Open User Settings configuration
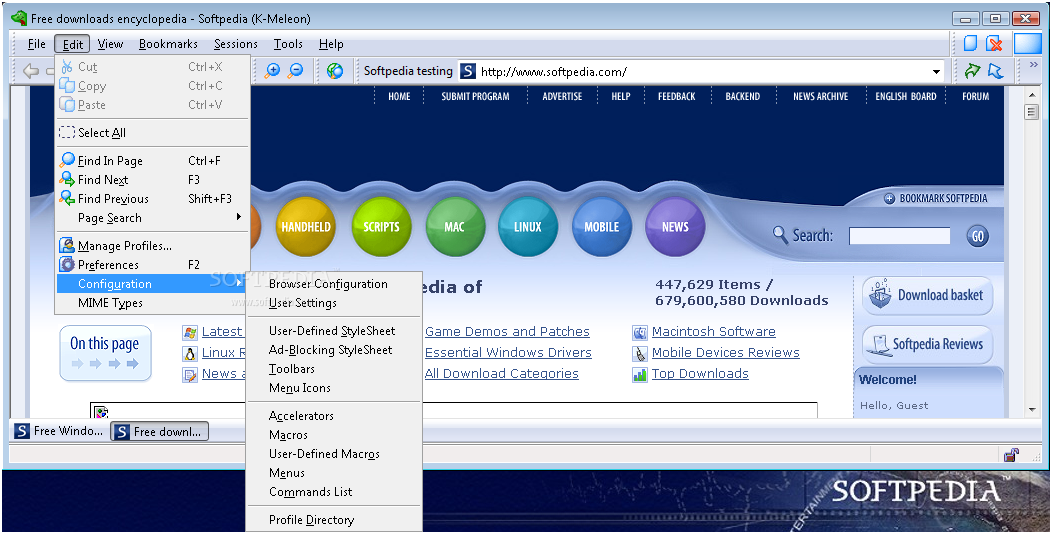Screen dimensions: 1050x534 point(334,303)
